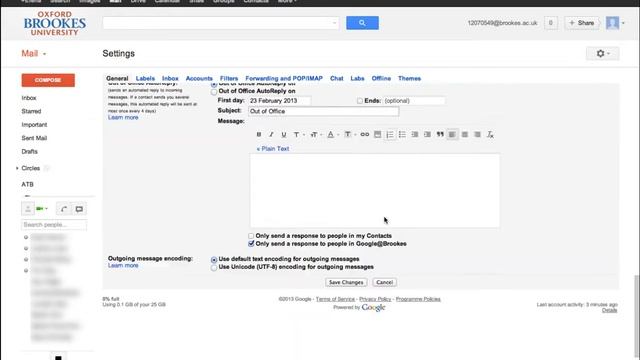The image size is (640, 360).
Task: Switch to the Labels settings tab
Action: (145, 78)
